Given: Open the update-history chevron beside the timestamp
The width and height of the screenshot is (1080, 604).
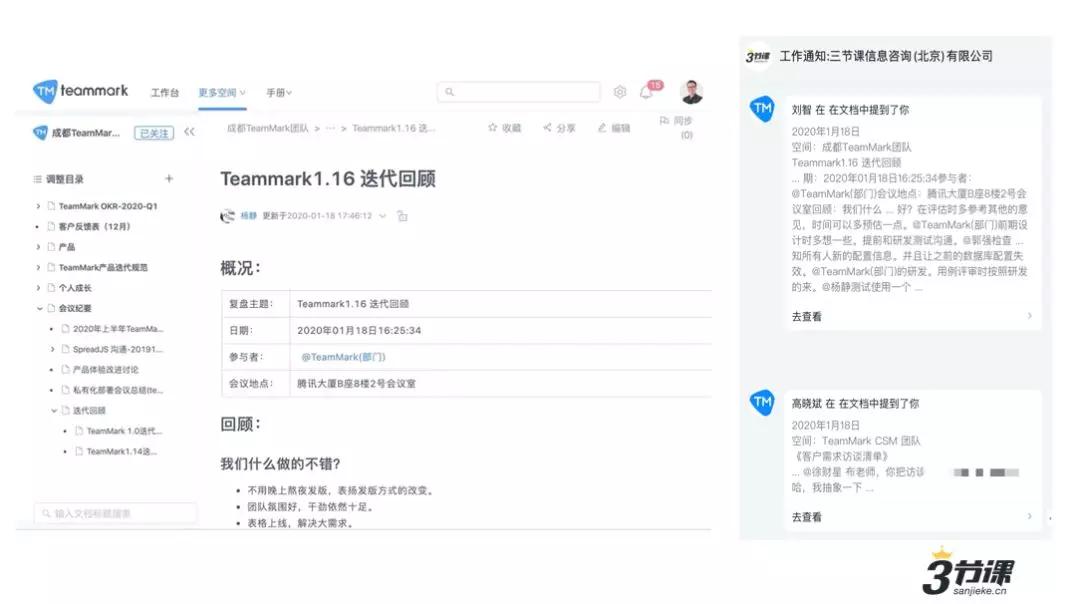Looking at the screenshot, I should point(383,216).
